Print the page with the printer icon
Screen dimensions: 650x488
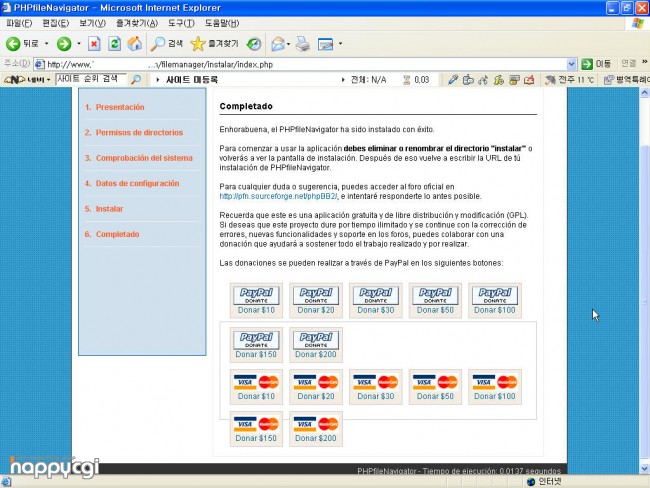pyautogui.click(x=303, y=44)
